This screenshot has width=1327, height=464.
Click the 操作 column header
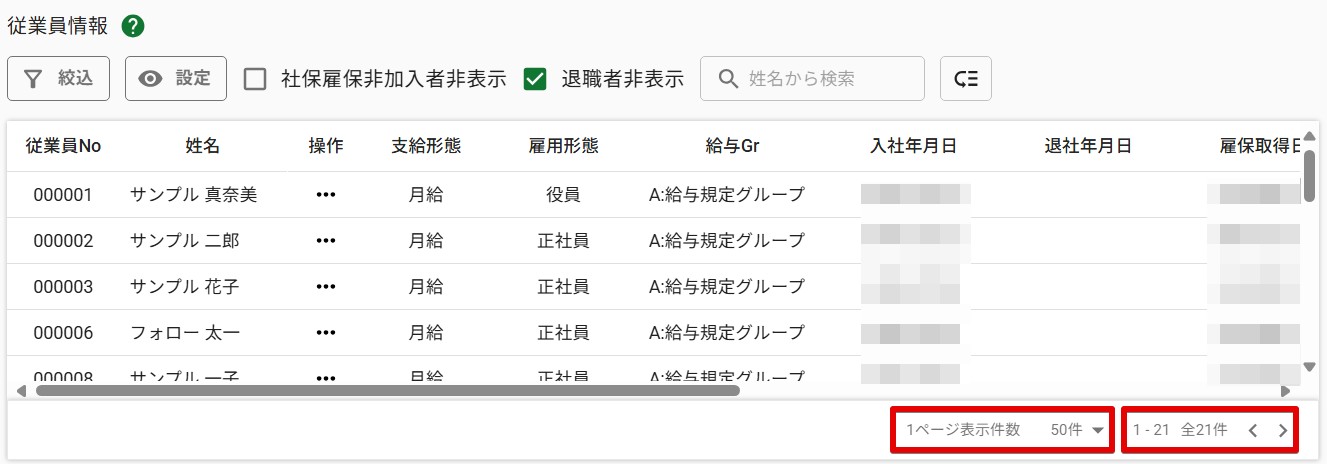coord(326,146)
